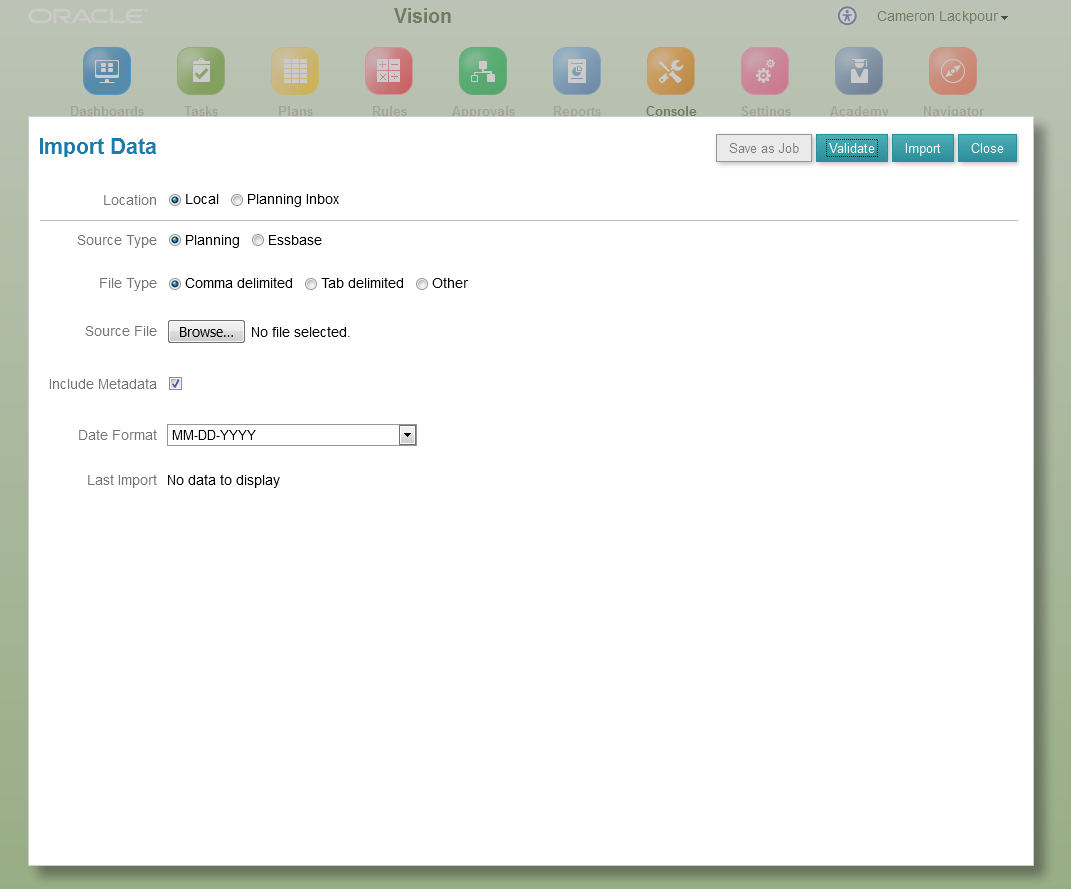
Task: Open the Academy icon
Action: (x=859, y=71)
